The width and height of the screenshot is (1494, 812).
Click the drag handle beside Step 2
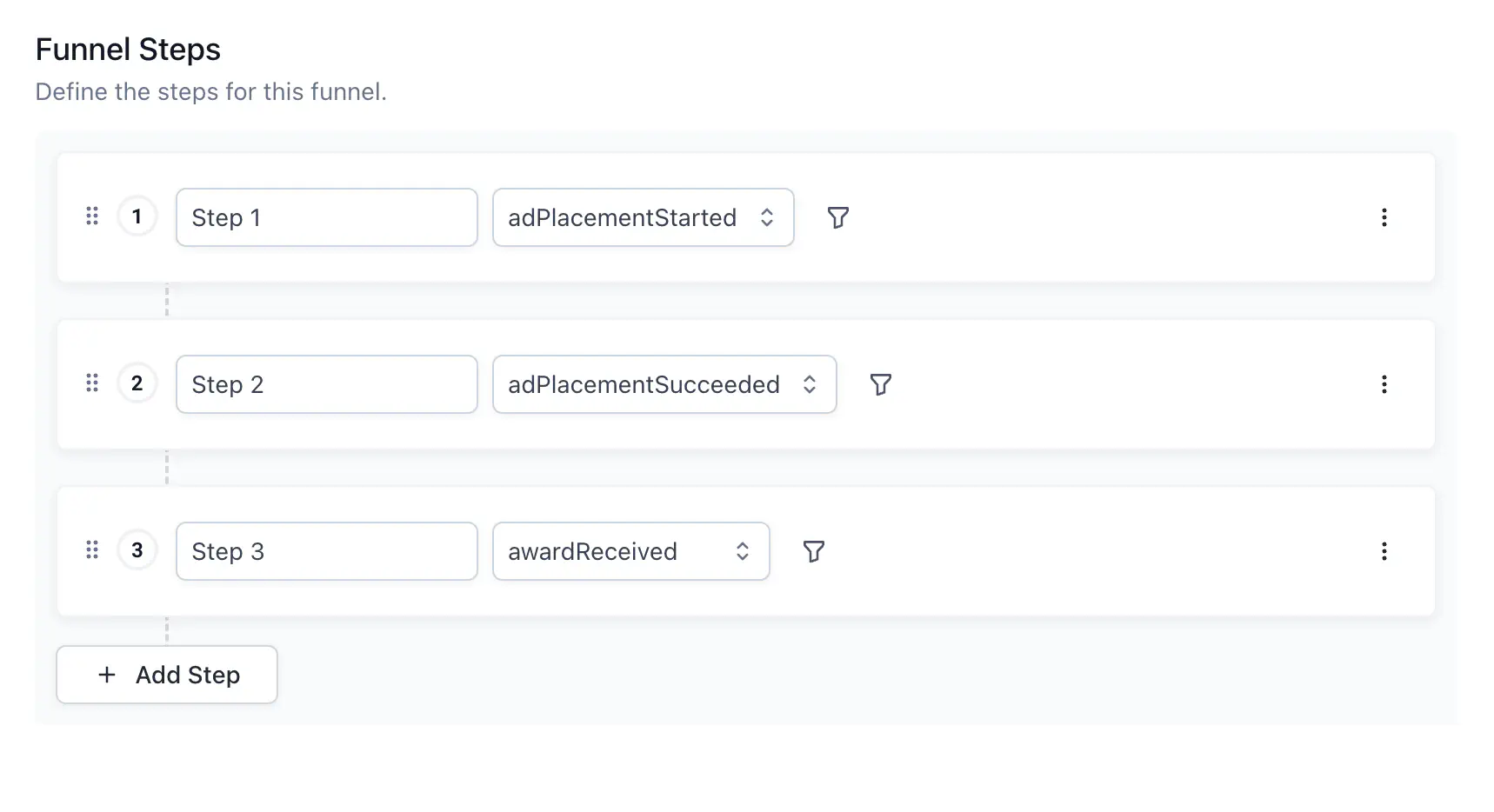[x=91, y=383]
